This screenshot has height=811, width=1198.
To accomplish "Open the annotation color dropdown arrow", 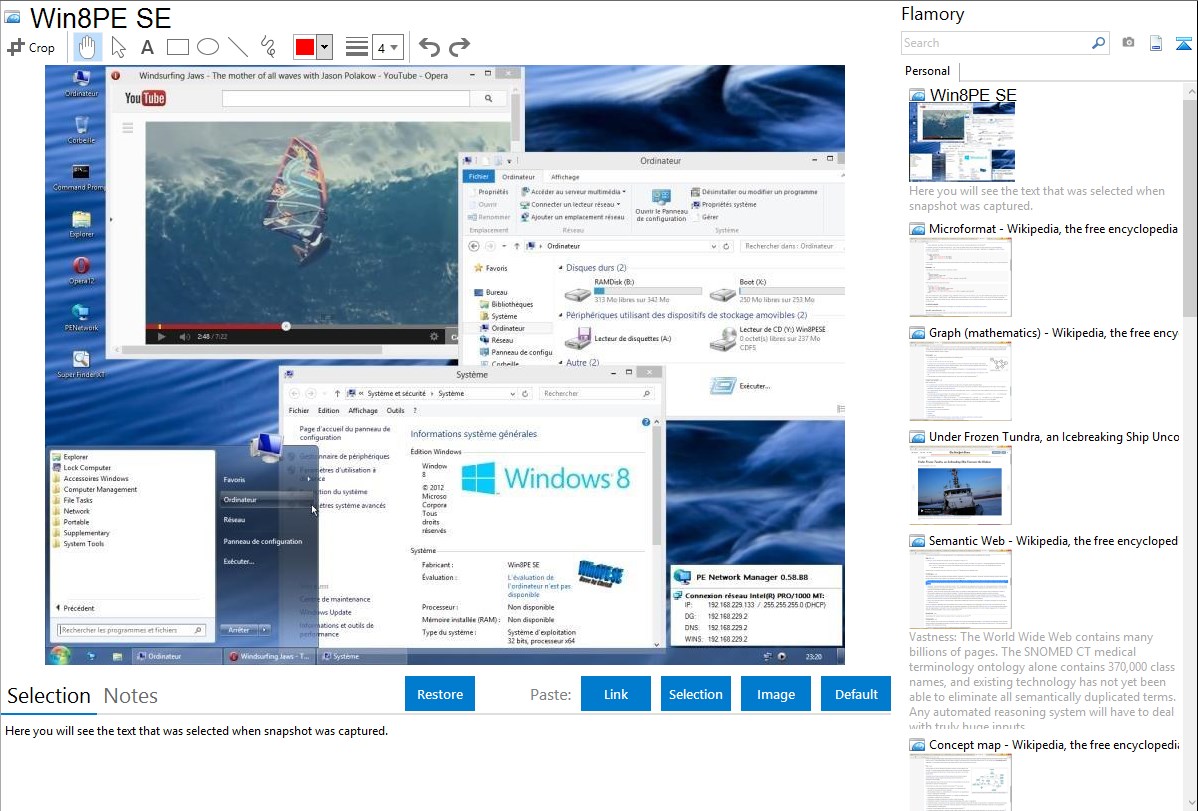I will pos(325,47).
